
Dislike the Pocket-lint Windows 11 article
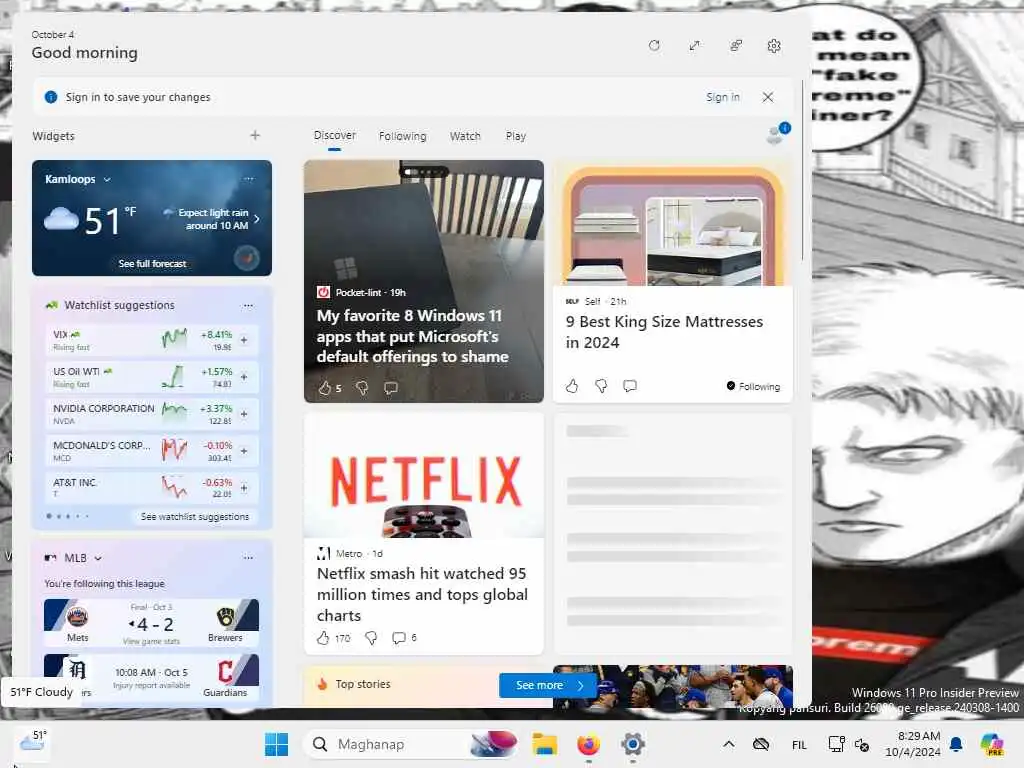362,388
